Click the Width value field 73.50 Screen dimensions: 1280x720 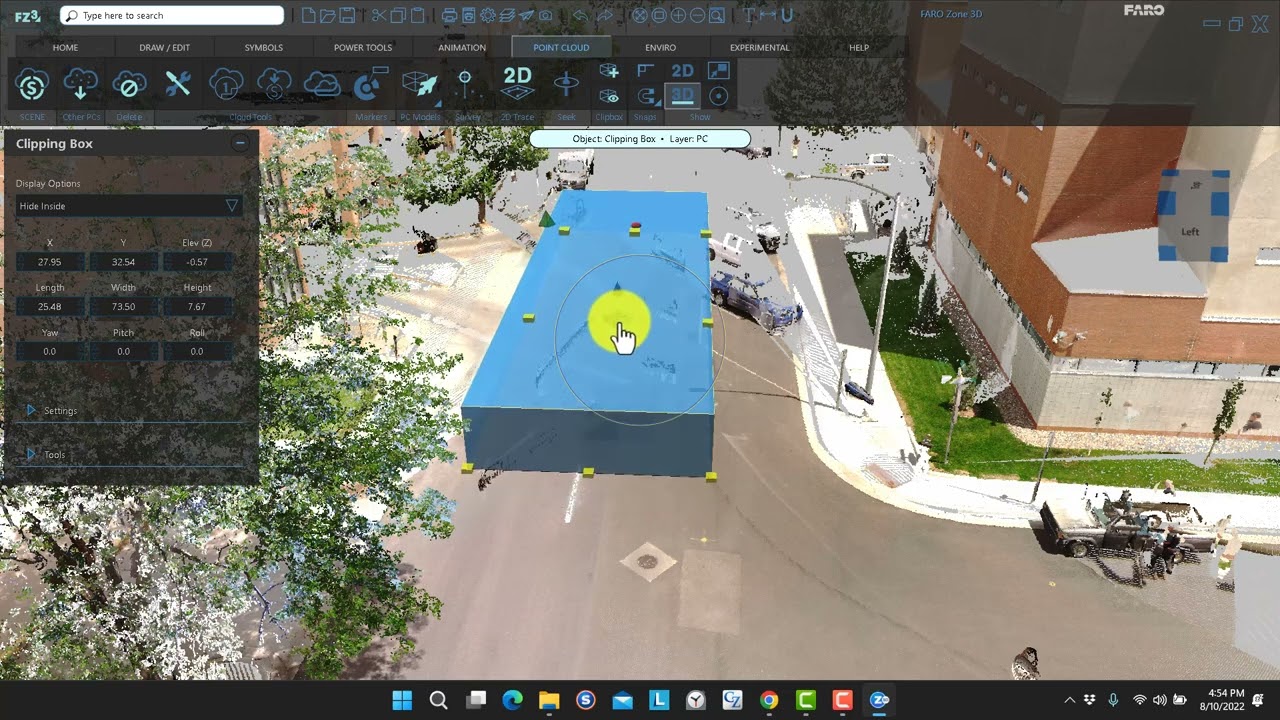pos(123,307)
